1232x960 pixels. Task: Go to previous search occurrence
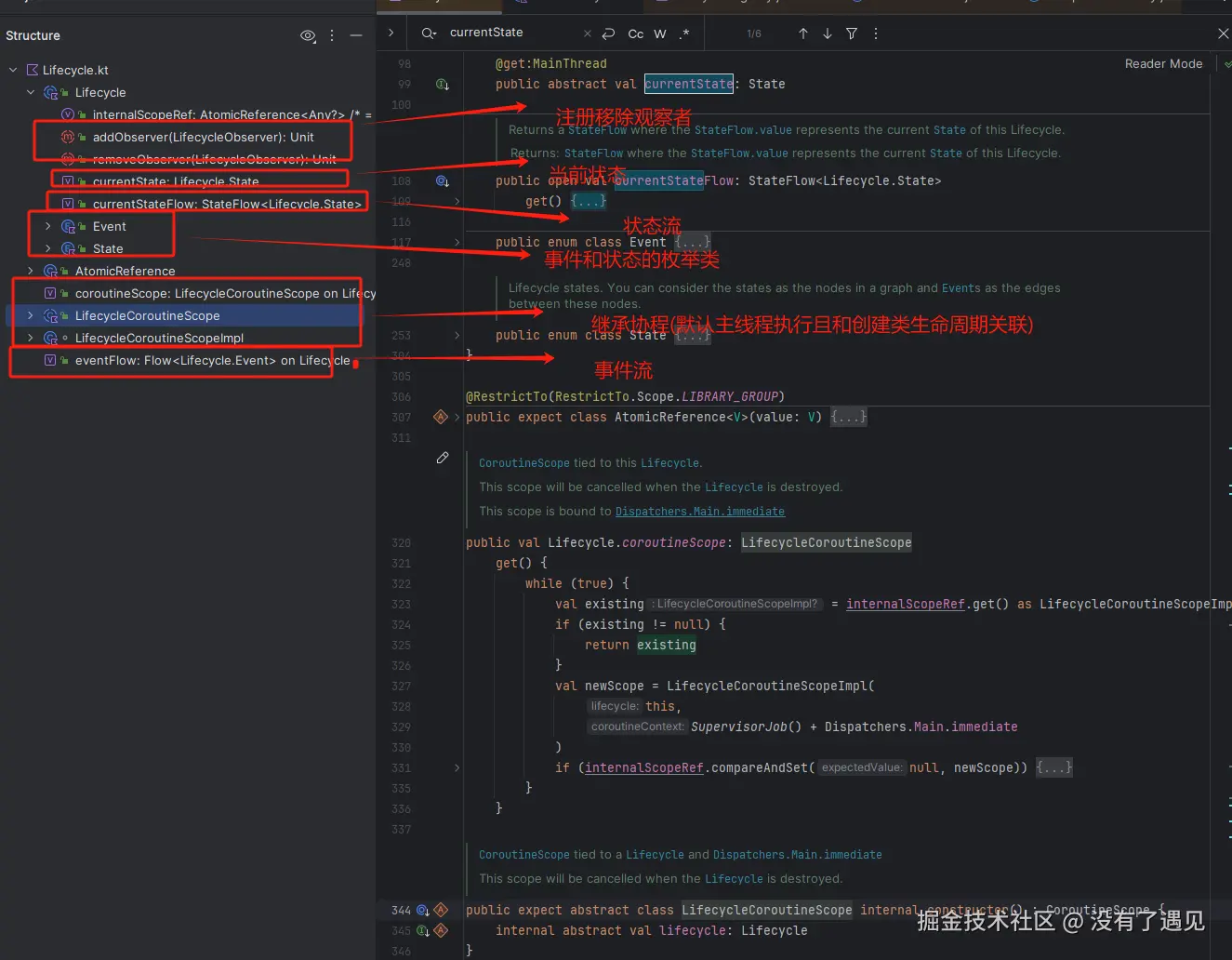click(x=803, y=33)
